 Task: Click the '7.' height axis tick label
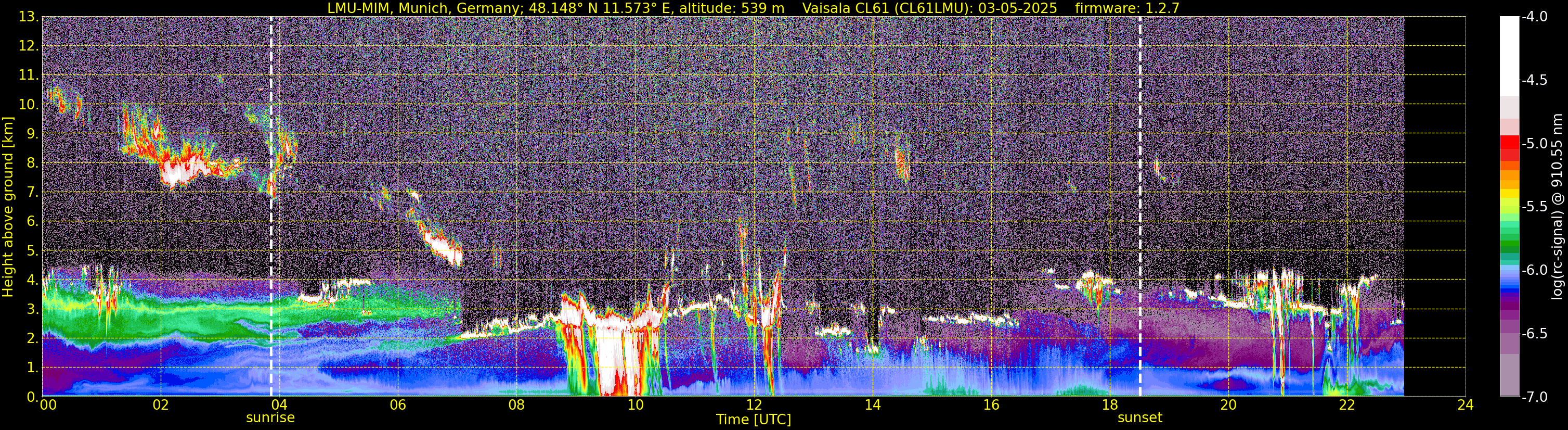pyautogui.click(x=33, y=193)
